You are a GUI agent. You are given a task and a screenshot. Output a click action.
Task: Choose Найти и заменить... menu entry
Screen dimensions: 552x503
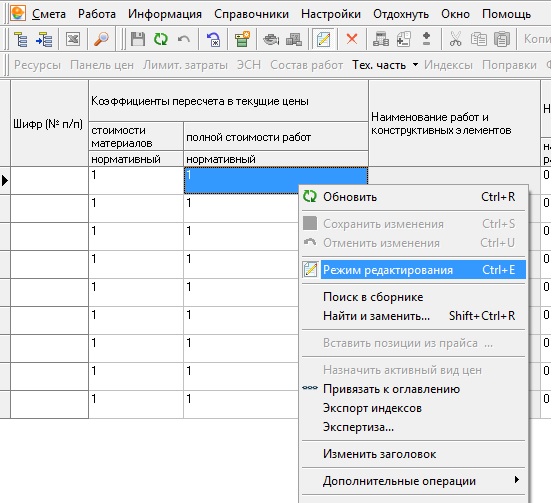tap(414, 316)
